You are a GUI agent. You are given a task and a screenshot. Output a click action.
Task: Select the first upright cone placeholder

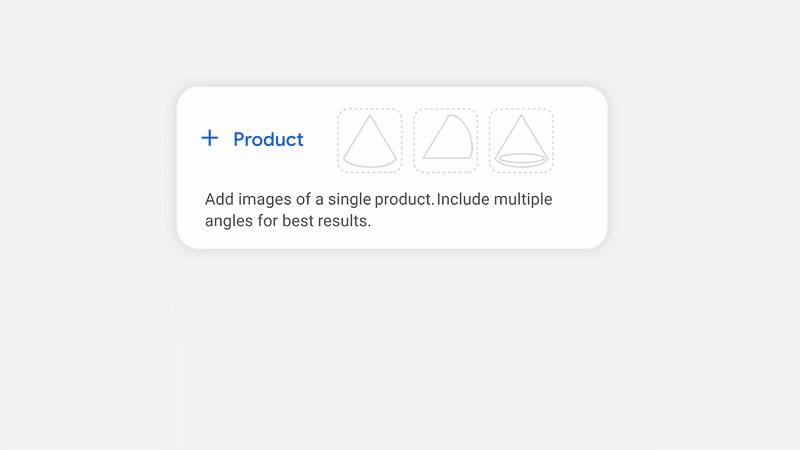[x=370, y=140]
